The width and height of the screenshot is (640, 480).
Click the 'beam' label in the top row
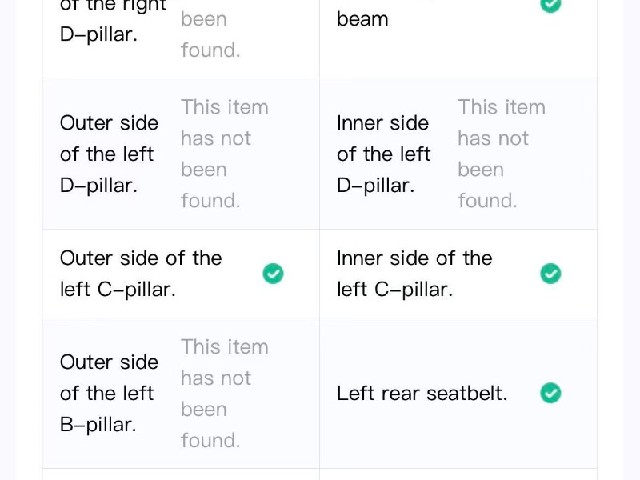[x=362, y=19]
